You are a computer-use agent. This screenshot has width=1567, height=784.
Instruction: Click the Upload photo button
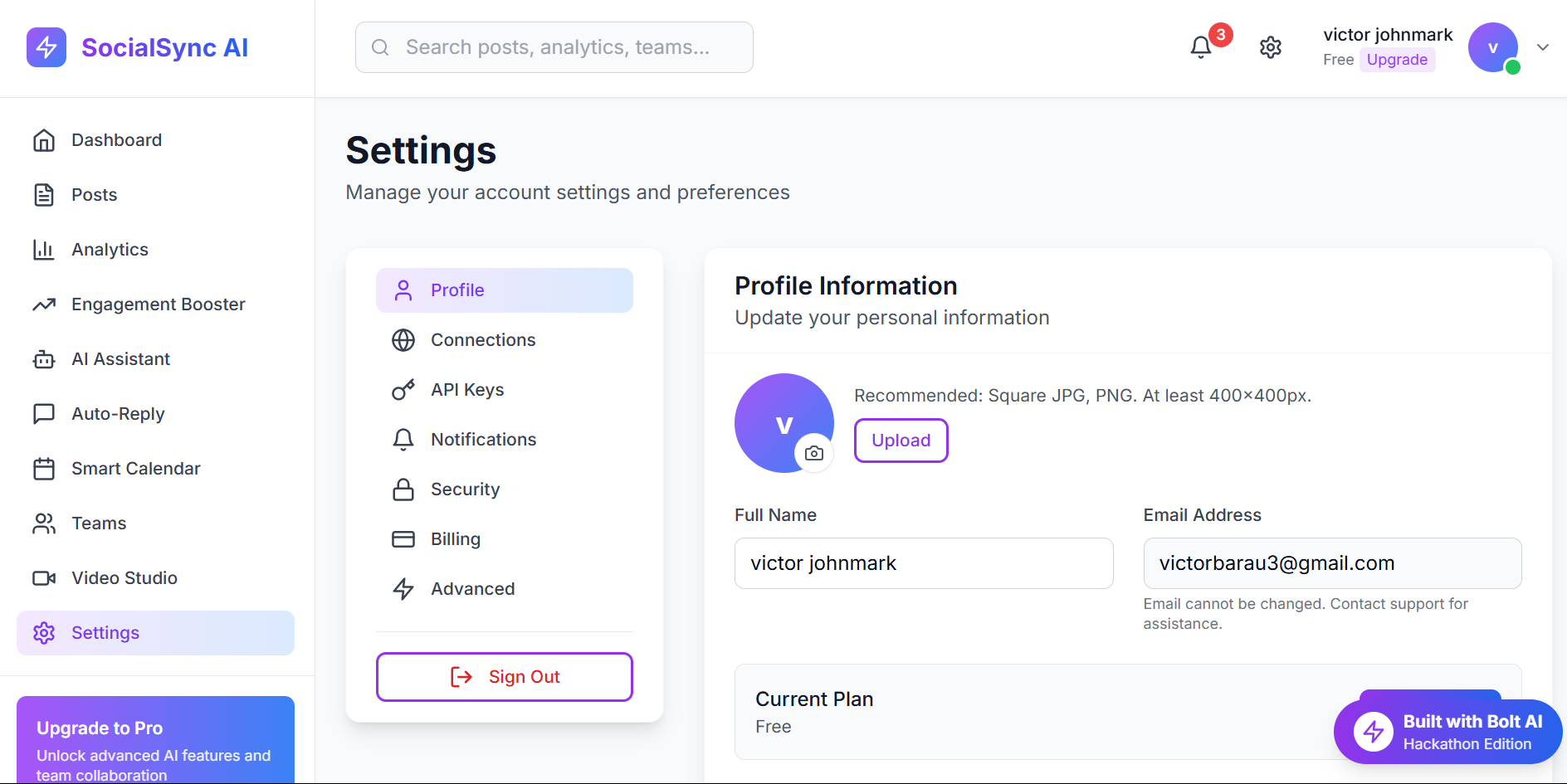coord(901,441)
